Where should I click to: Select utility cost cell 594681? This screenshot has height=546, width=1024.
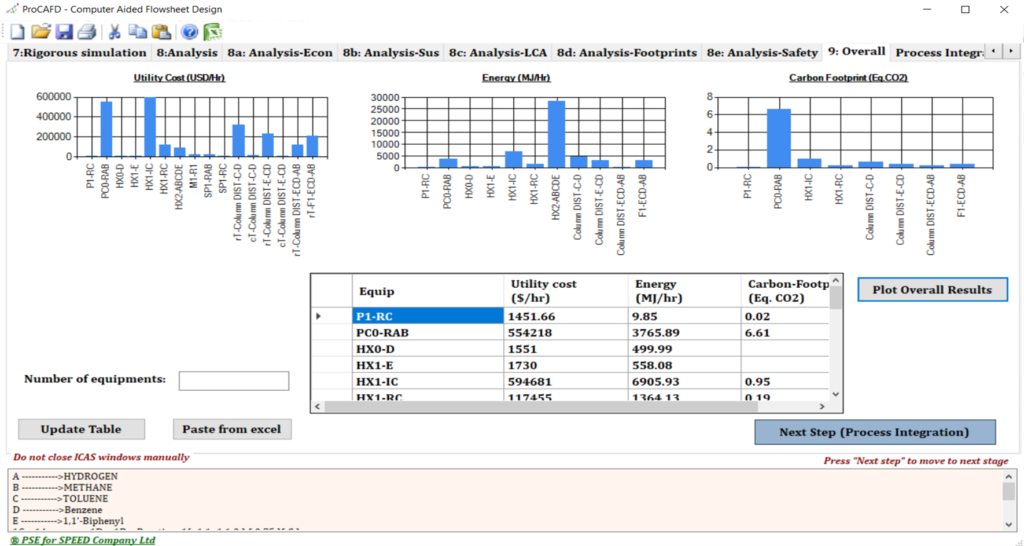(566, 381)
